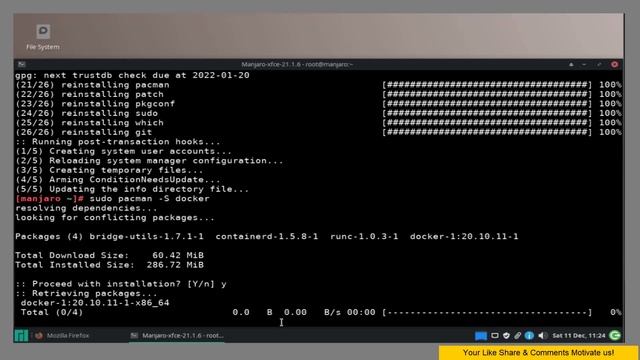
Task: Click 'docker-1:20.10.11-1-x86_64' download line
Action: 95,303
